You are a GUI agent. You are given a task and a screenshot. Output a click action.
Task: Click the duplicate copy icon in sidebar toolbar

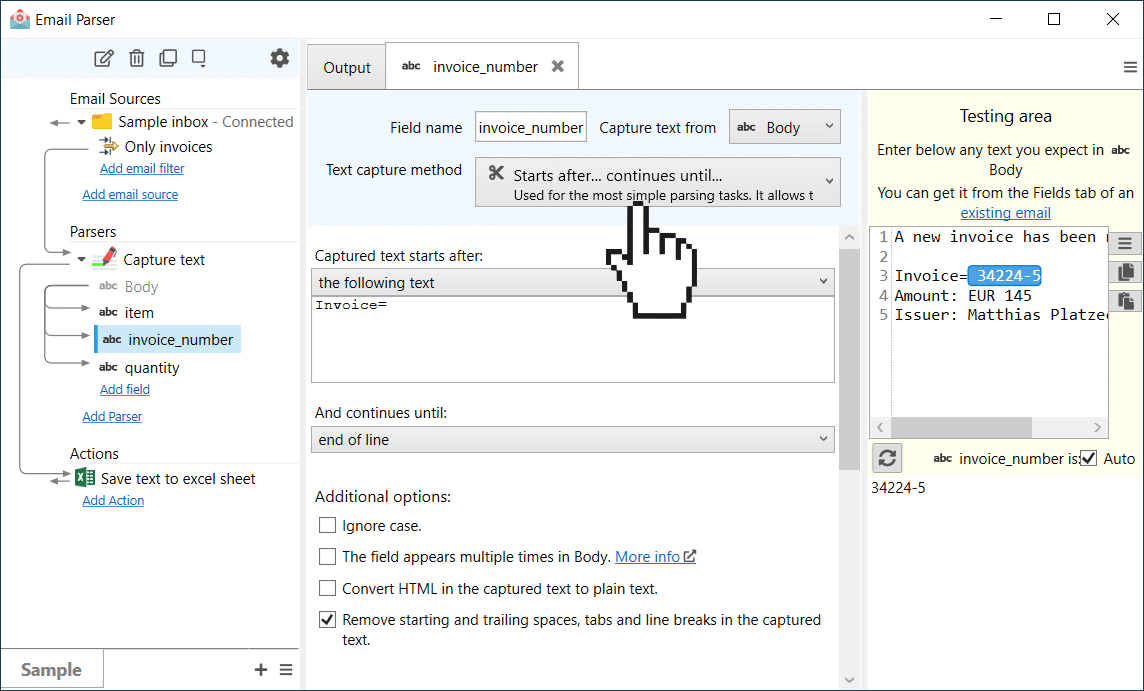(x=168, y=58)
